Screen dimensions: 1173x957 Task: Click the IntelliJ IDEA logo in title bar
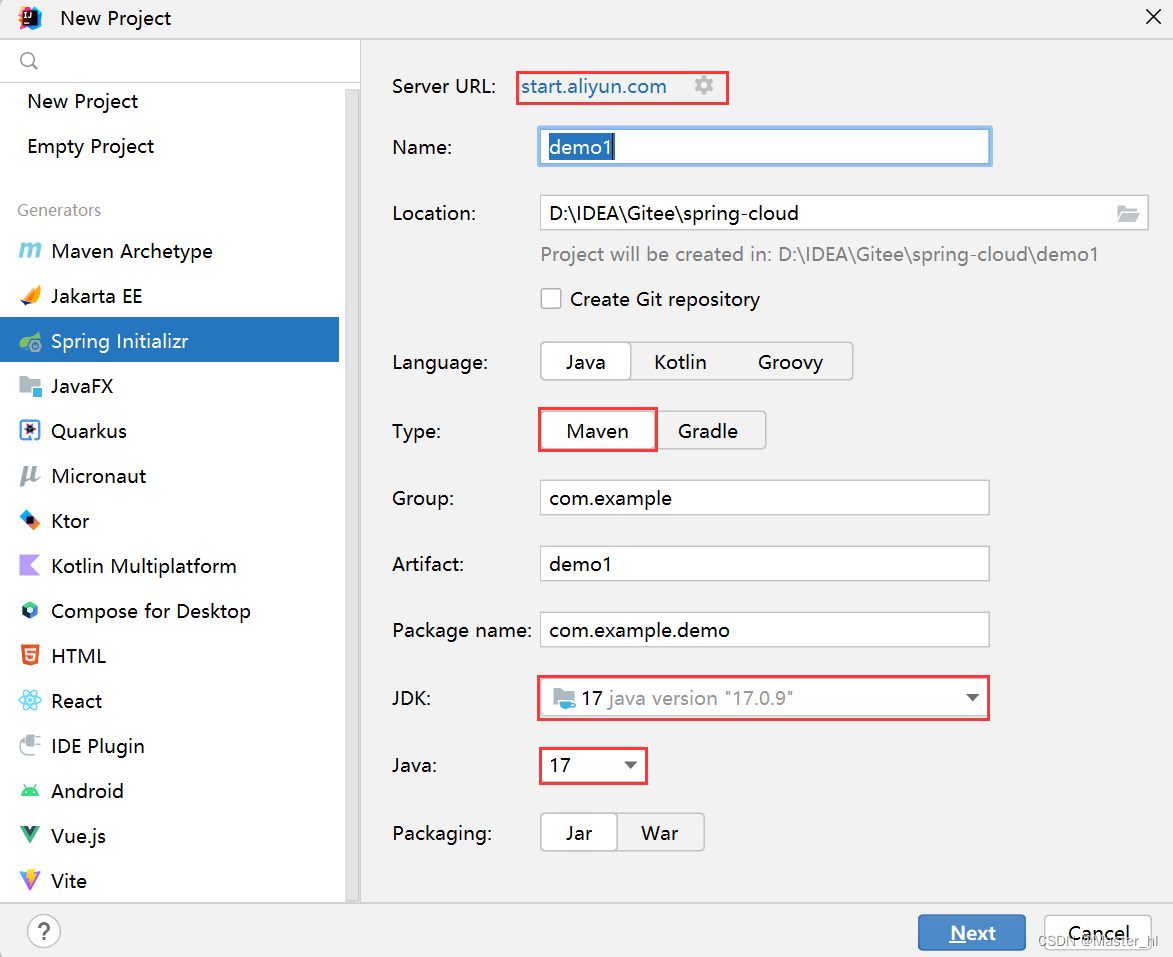click(30, 17)
